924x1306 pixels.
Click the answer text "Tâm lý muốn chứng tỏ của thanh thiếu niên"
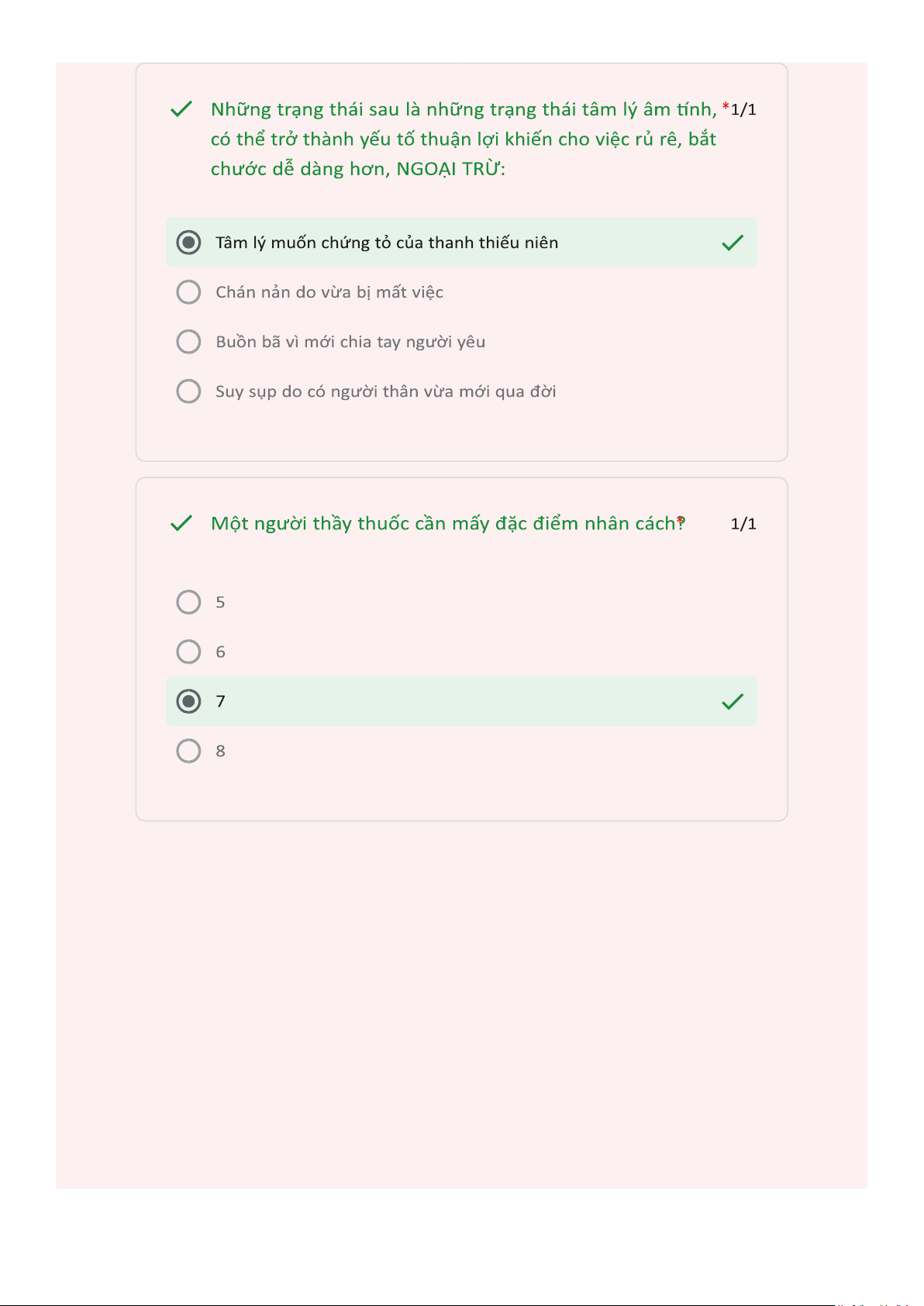387,243
